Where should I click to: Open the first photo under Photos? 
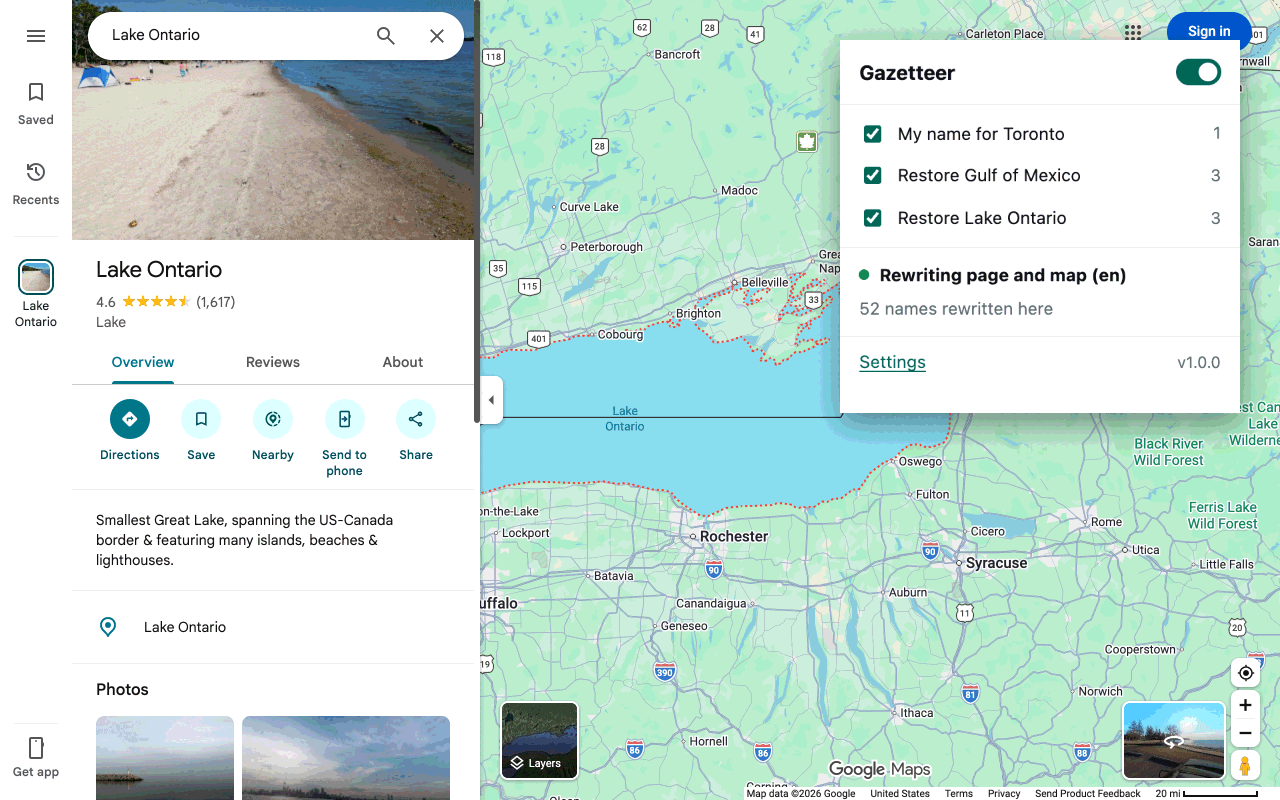165,758
